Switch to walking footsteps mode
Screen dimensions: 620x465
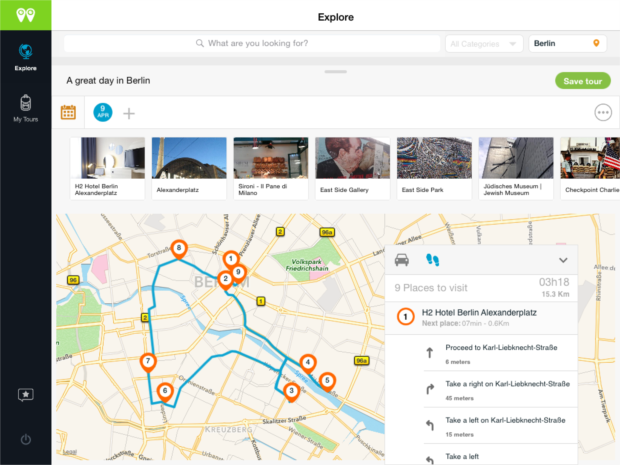coord(432,260)
